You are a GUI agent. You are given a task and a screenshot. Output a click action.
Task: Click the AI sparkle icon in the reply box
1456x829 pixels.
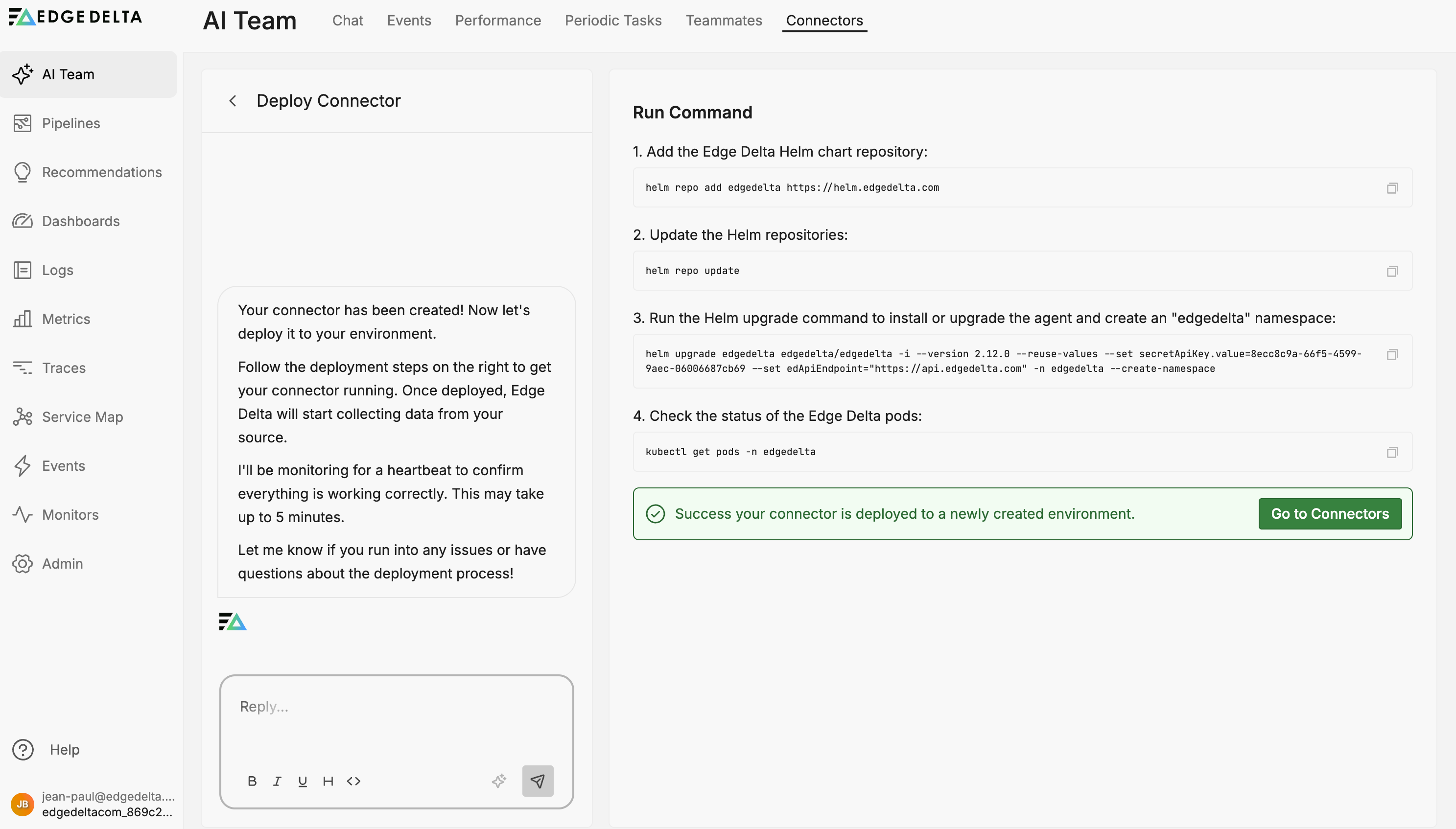click(499, 781)
